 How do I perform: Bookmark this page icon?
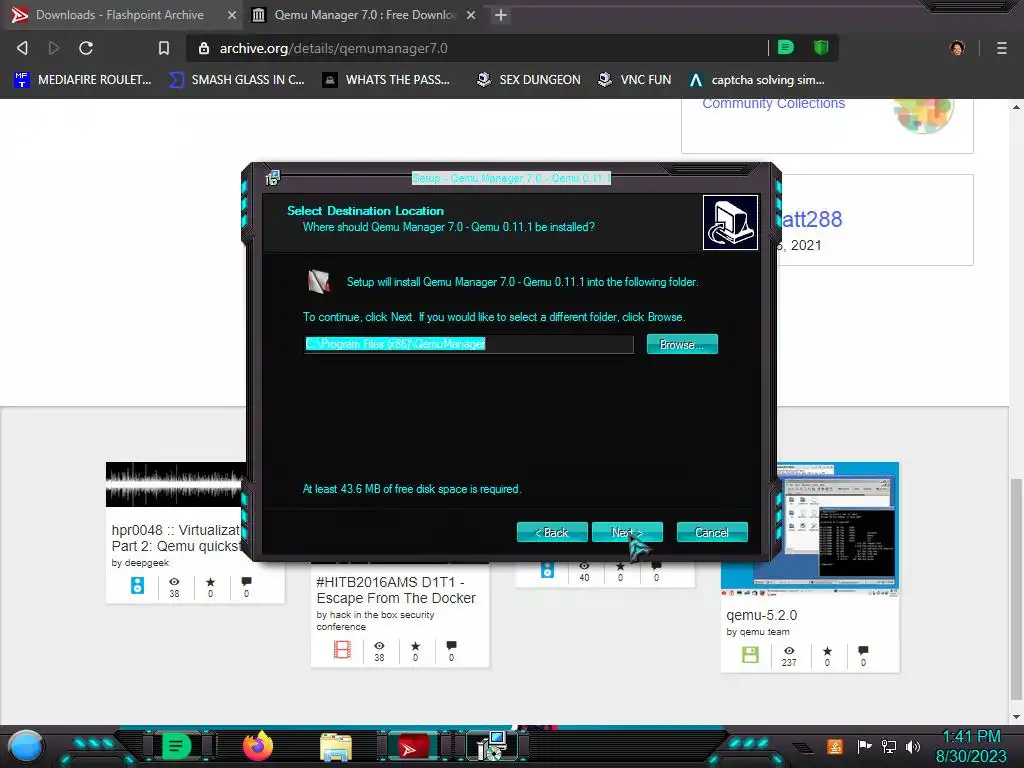tap(164, 48)
